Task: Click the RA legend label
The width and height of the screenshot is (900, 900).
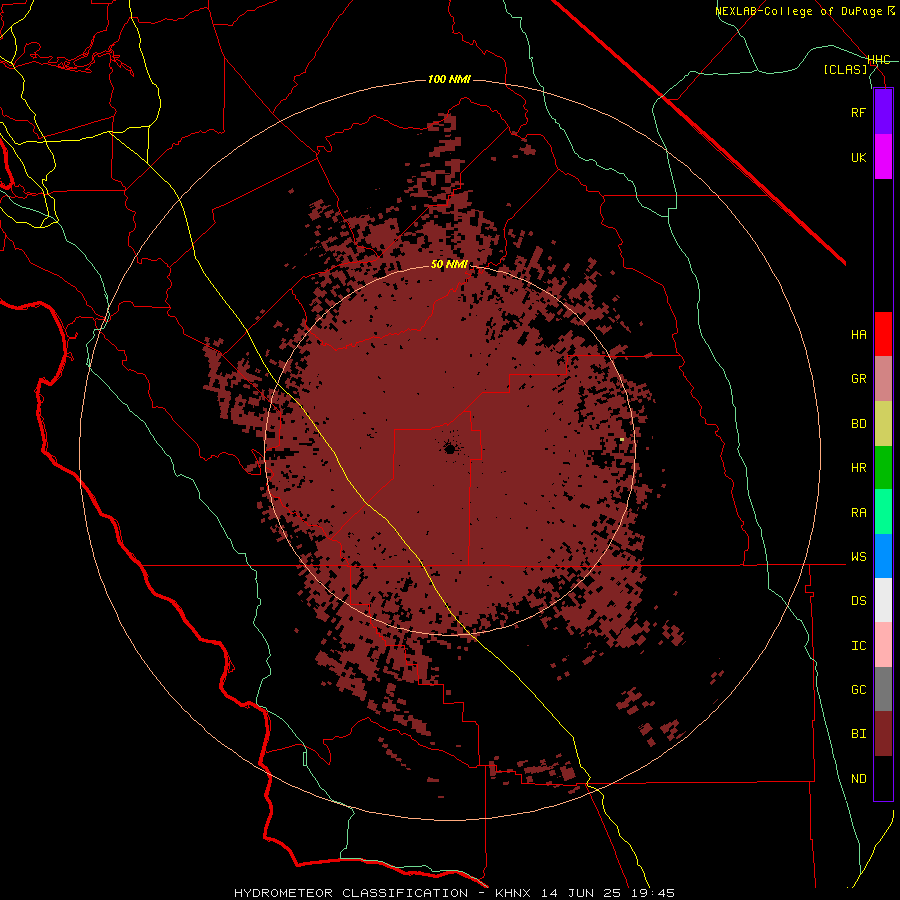Action: 858,513
